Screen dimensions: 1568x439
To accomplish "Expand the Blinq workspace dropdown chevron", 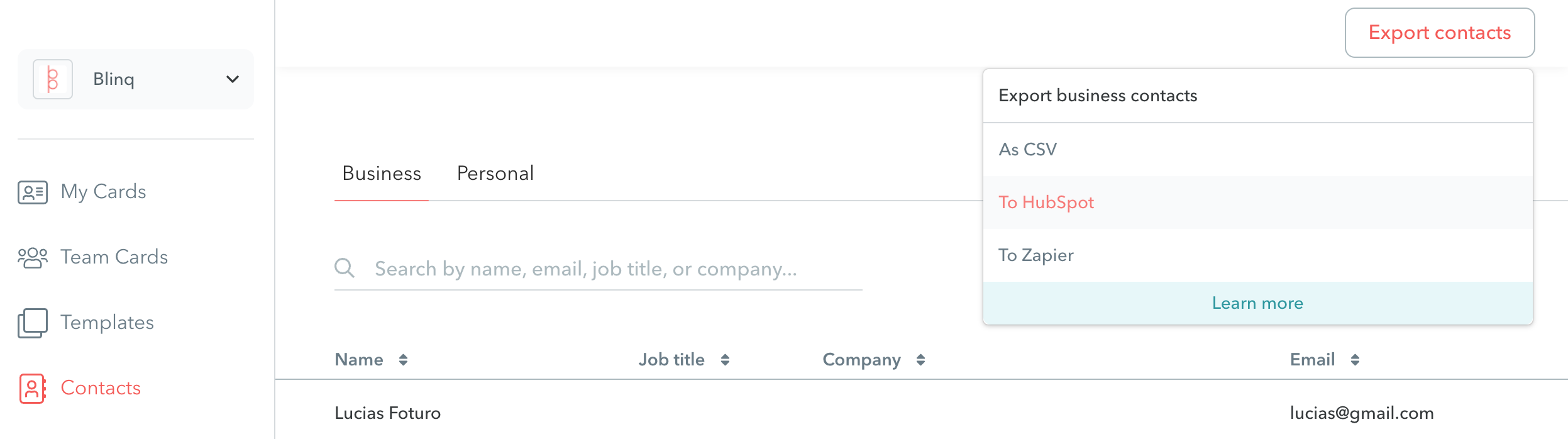I will coord(233,79).
